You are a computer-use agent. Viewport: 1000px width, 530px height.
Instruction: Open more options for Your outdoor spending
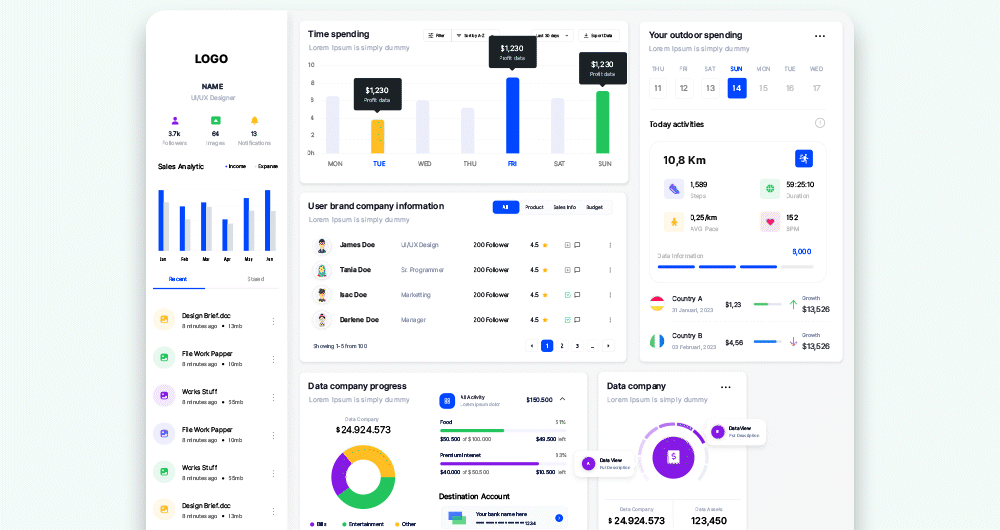point(820,36)
